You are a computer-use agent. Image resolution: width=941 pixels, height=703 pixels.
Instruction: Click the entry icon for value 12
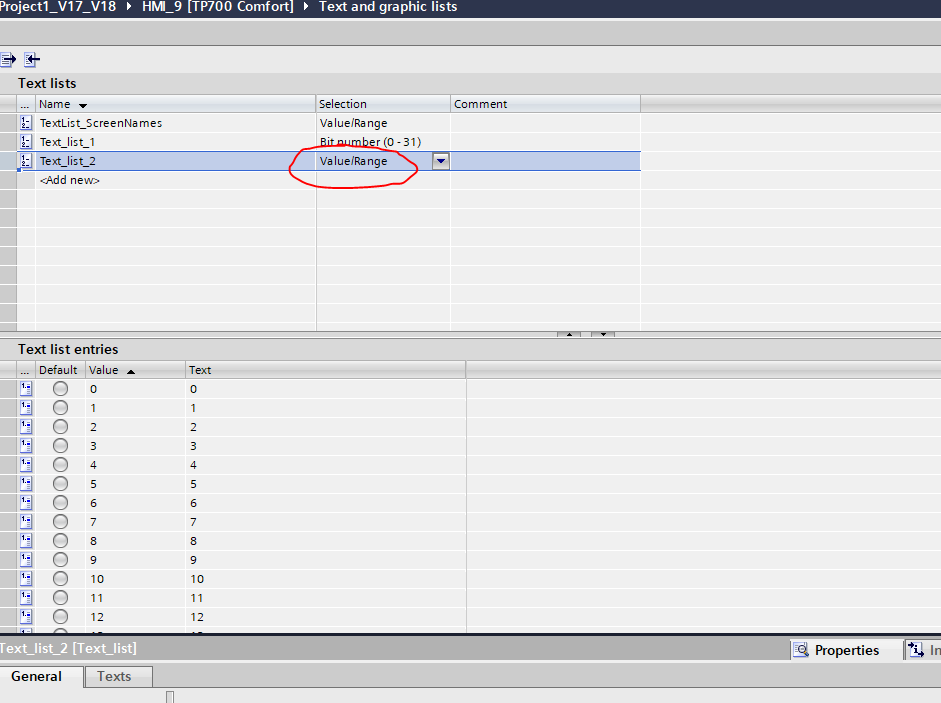coord(26,617)
